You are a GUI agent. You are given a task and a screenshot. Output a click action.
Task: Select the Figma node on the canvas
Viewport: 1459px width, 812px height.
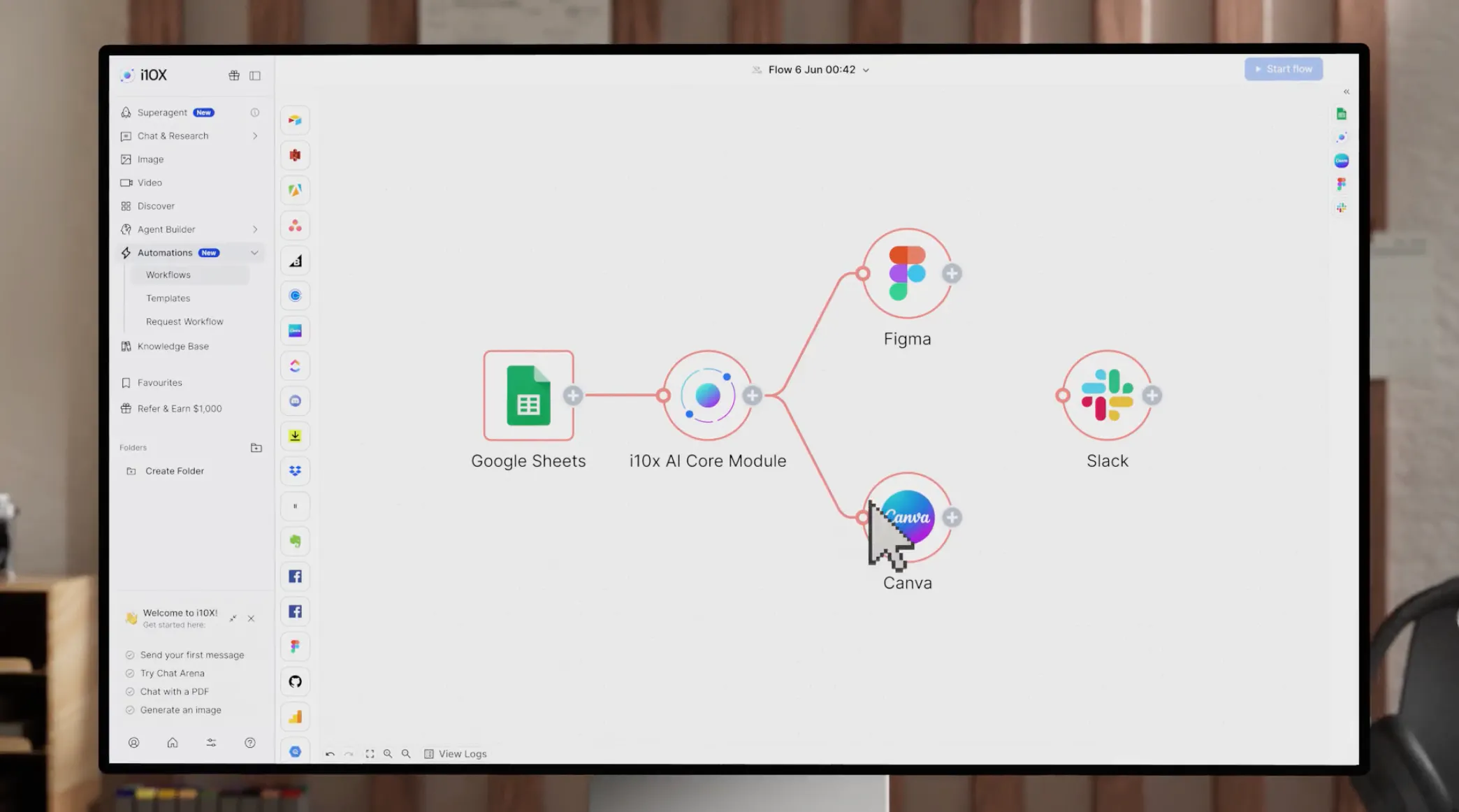[907, 273]
